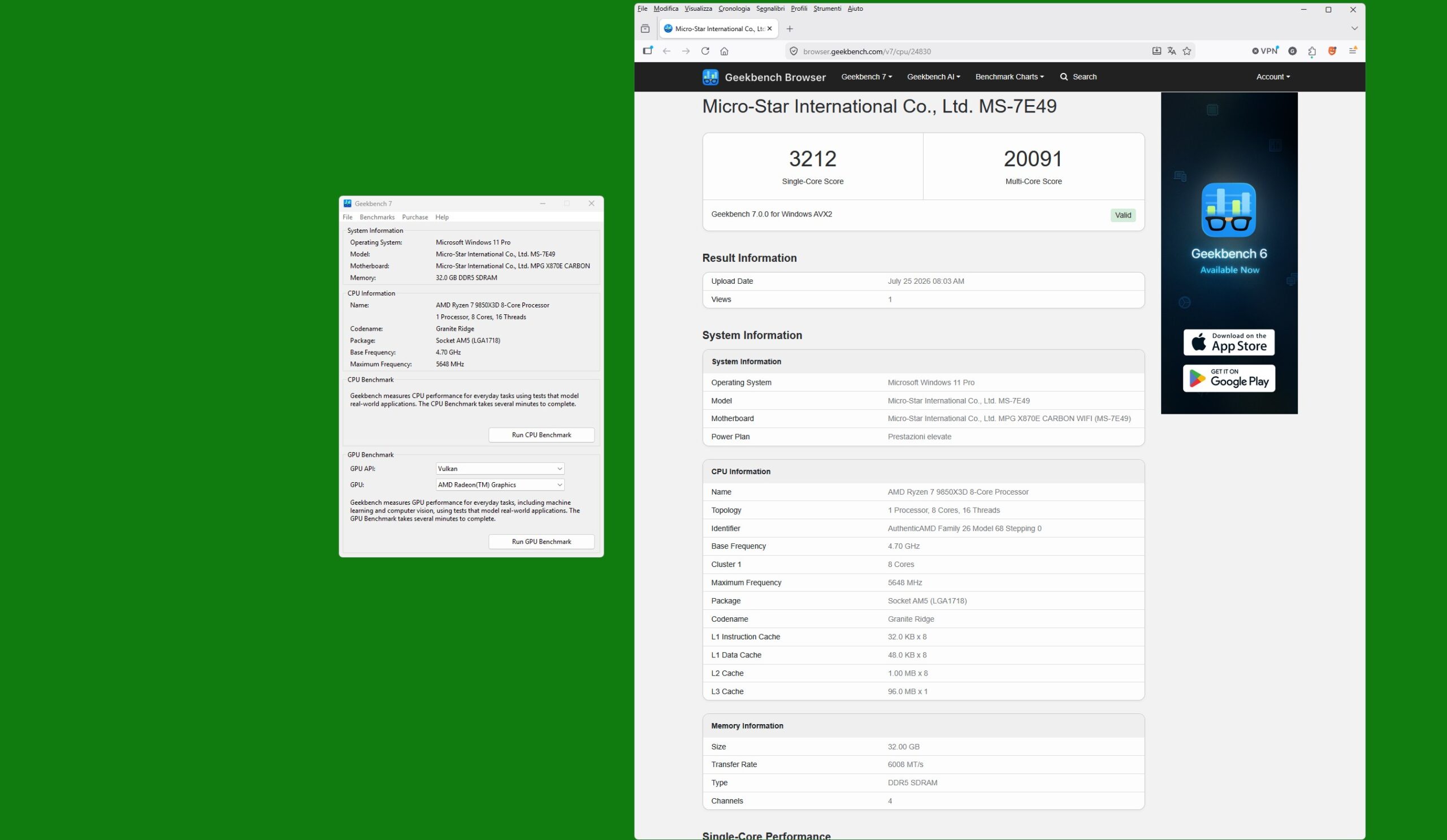Viewport: 1447px width, 840px height.
Task: Open the Aiuto menu in browser
Action: pos(855,8)
